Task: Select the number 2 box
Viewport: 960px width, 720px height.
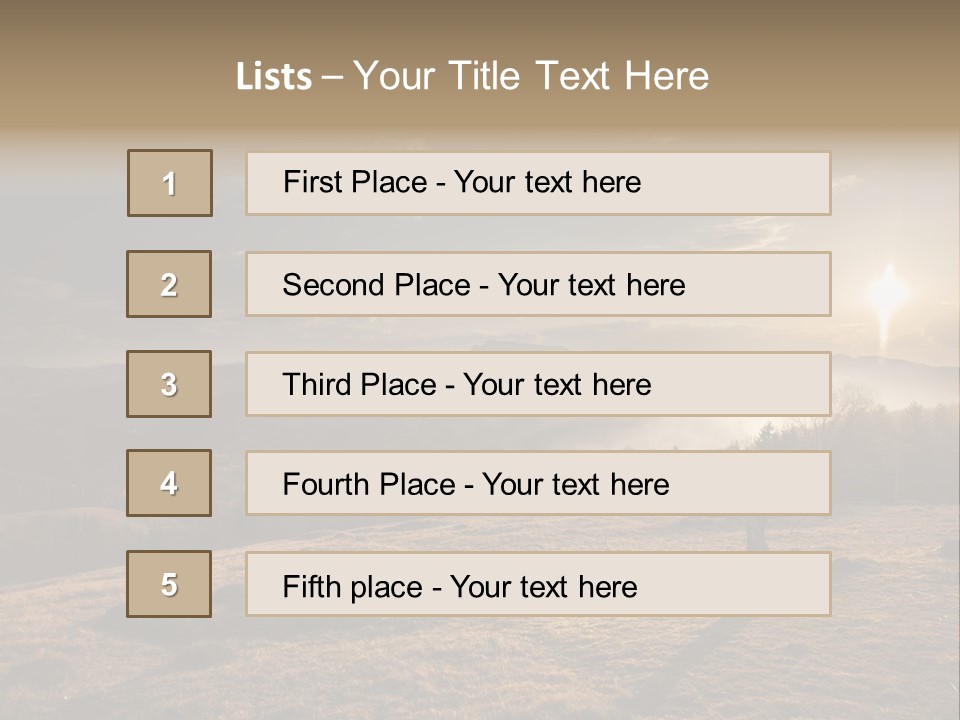Action: [169, 284]
